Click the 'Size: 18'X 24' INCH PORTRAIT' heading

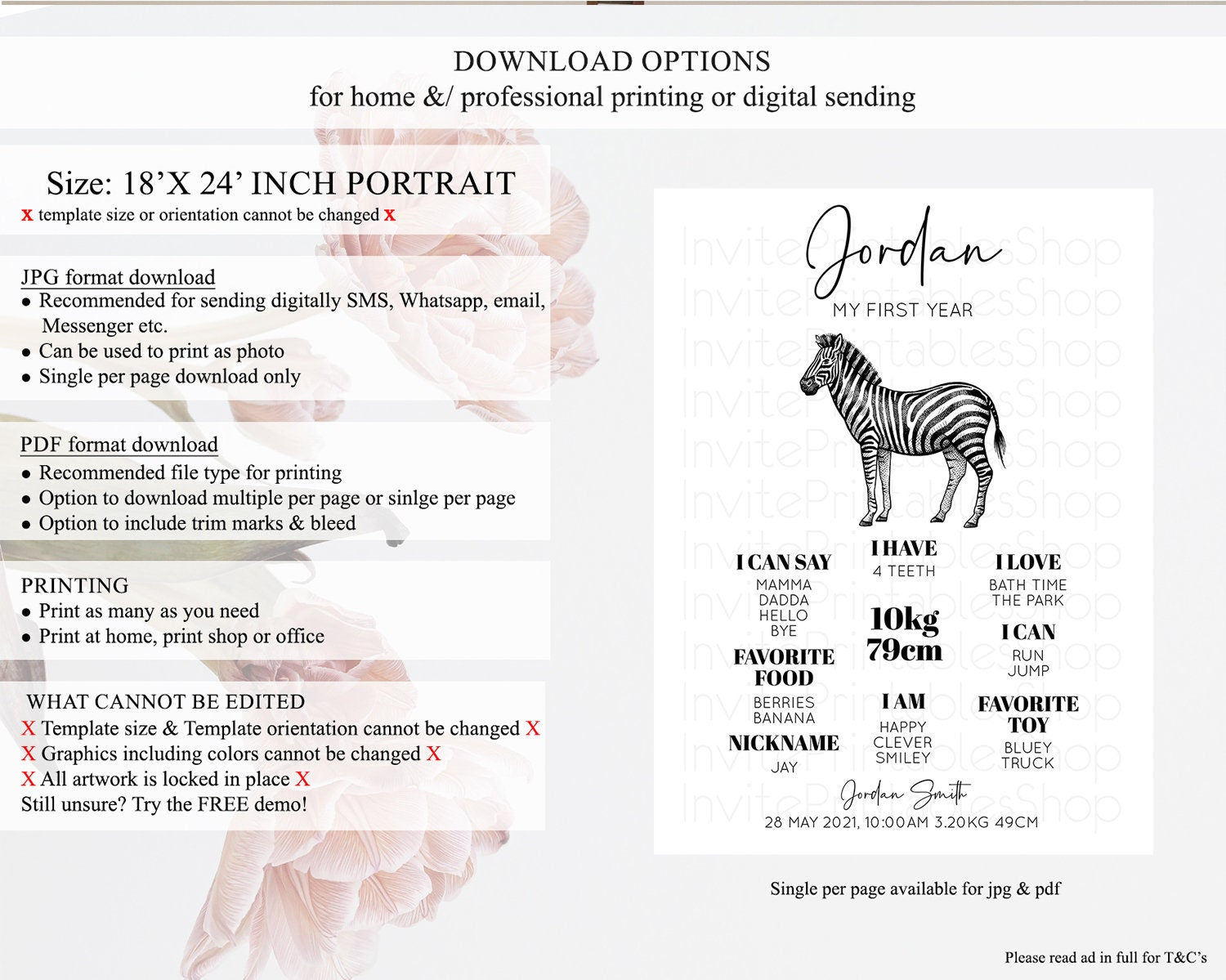(x=280, y=183)
